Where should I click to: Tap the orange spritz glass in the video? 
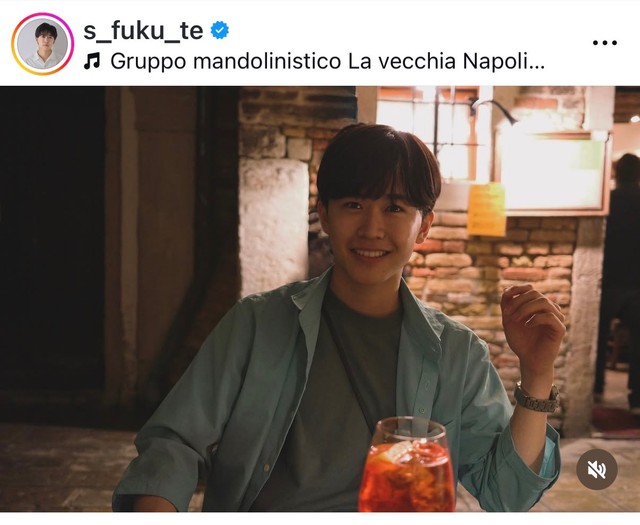pos(407,465)
